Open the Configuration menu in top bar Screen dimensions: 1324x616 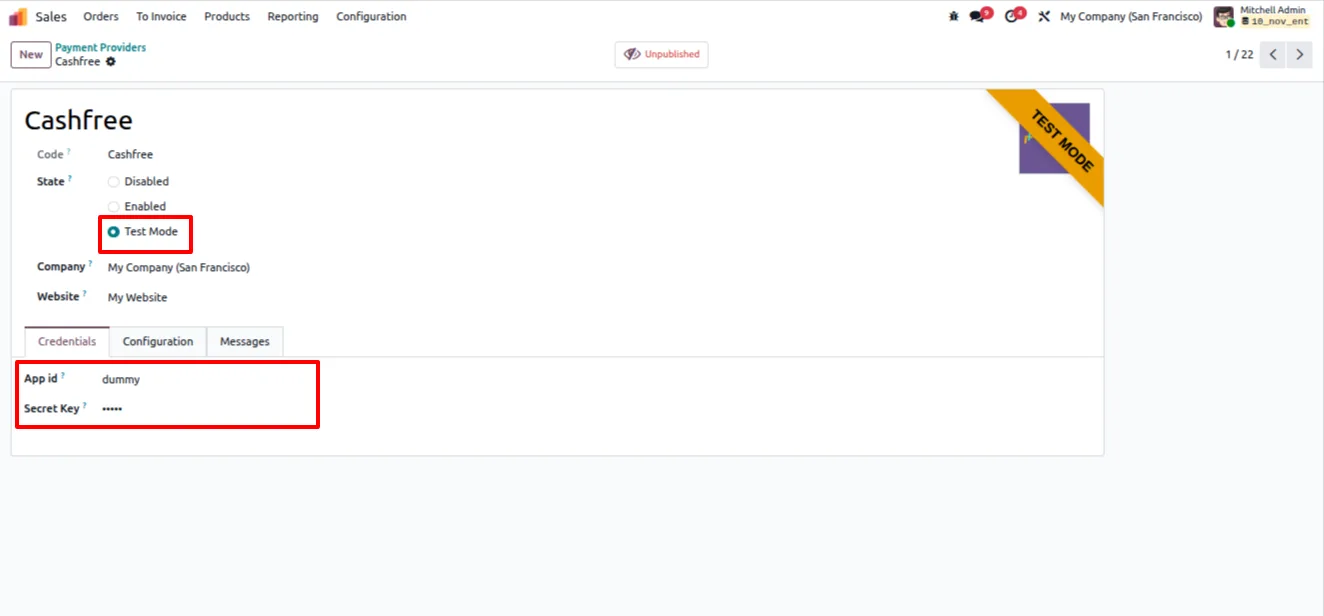[x=371, y=16]
